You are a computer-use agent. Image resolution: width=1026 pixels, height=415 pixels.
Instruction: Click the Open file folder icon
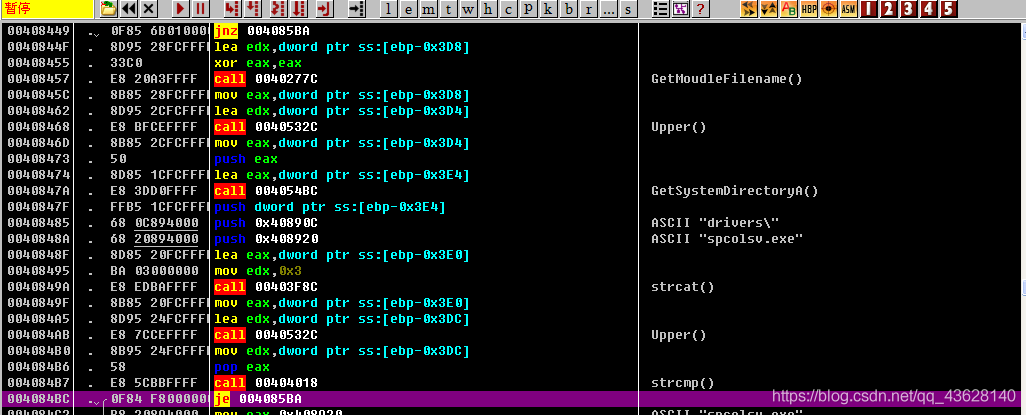[x=109, y=9]
